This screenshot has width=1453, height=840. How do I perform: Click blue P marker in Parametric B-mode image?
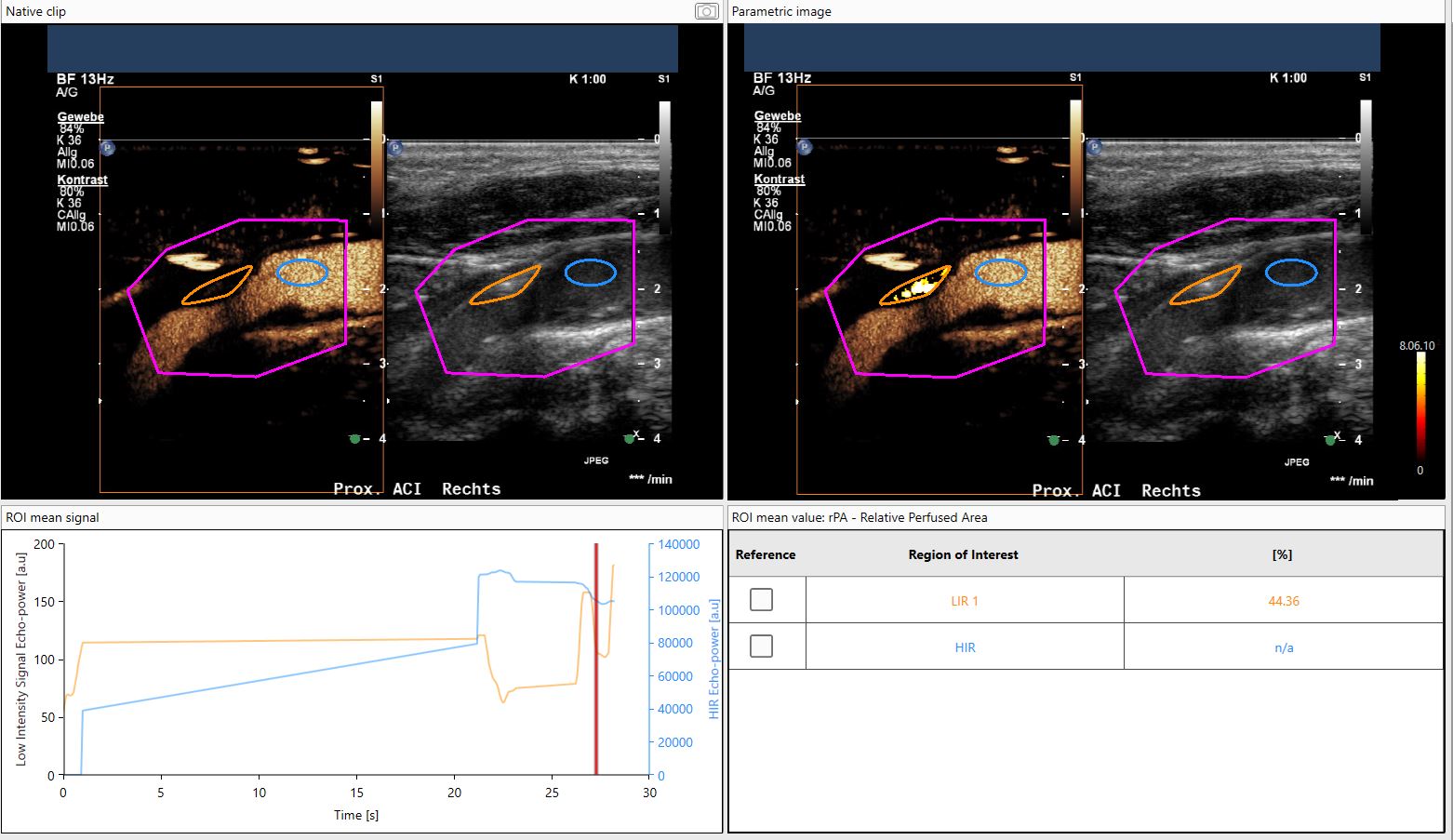(1094, 147)
